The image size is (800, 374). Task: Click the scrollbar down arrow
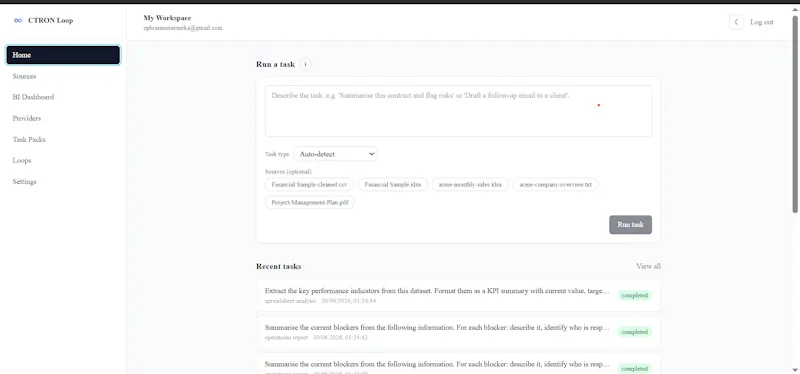[x=795, y=369]
